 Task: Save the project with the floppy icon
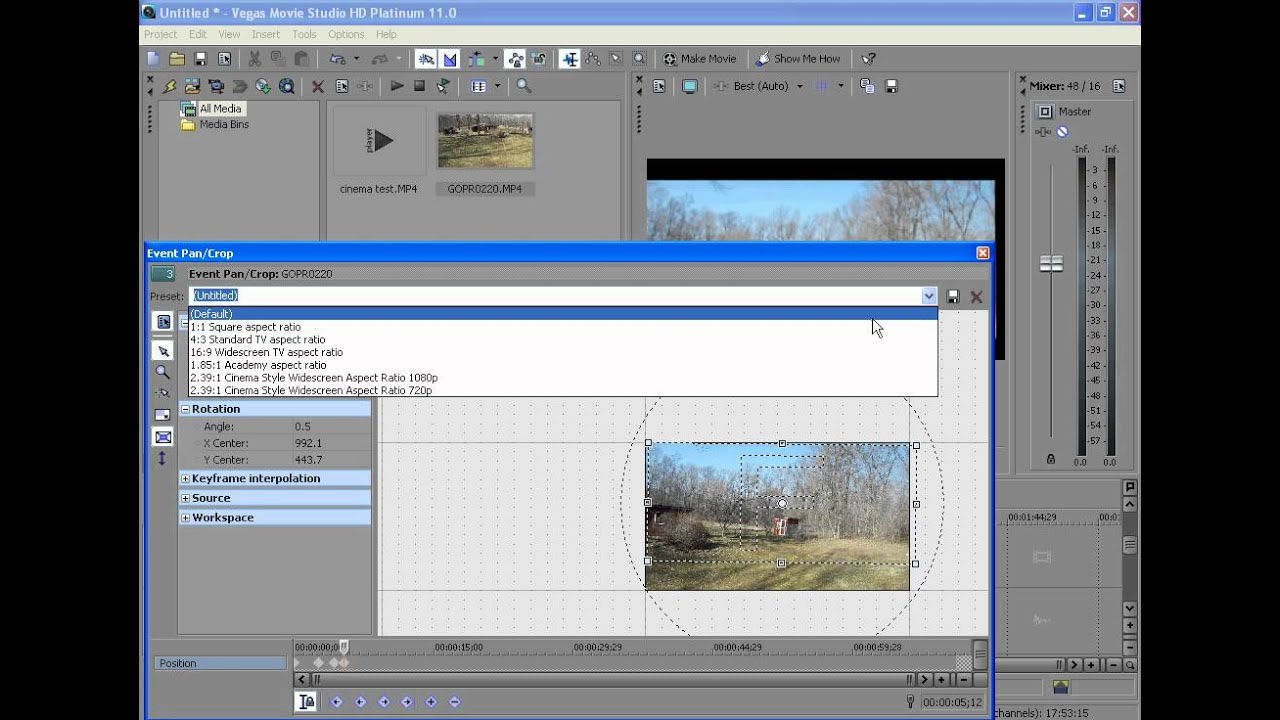tap(200, 59)
